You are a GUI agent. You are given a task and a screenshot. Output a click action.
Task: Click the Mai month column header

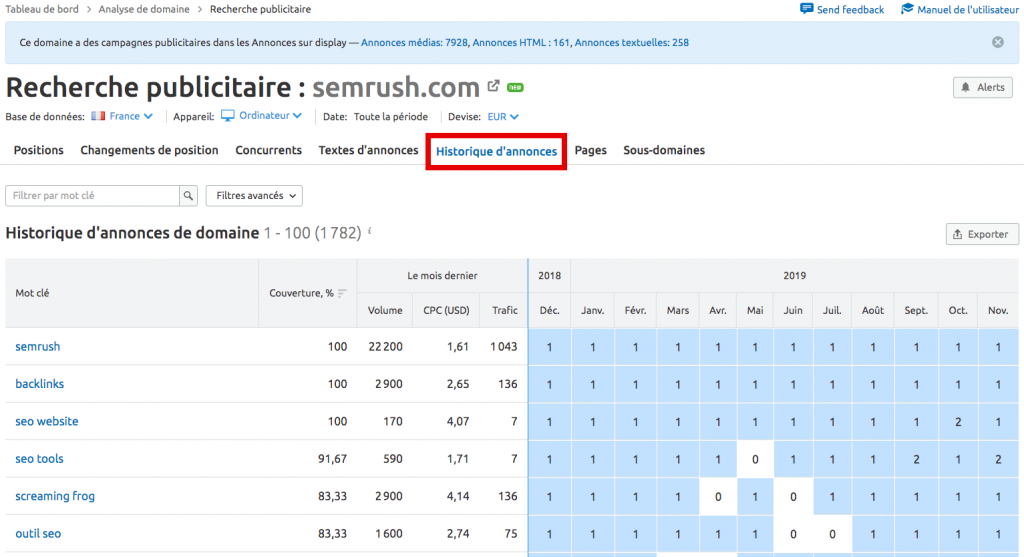755,310
